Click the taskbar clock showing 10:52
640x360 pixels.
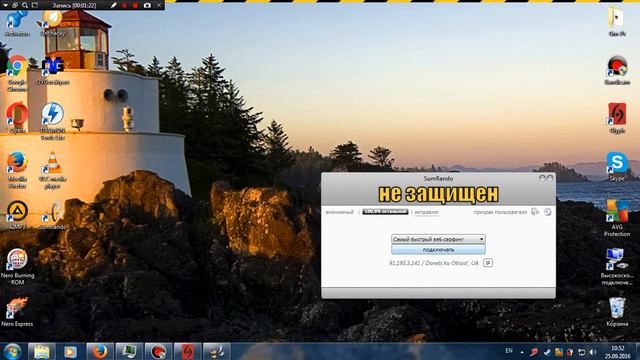coord(617,352)
